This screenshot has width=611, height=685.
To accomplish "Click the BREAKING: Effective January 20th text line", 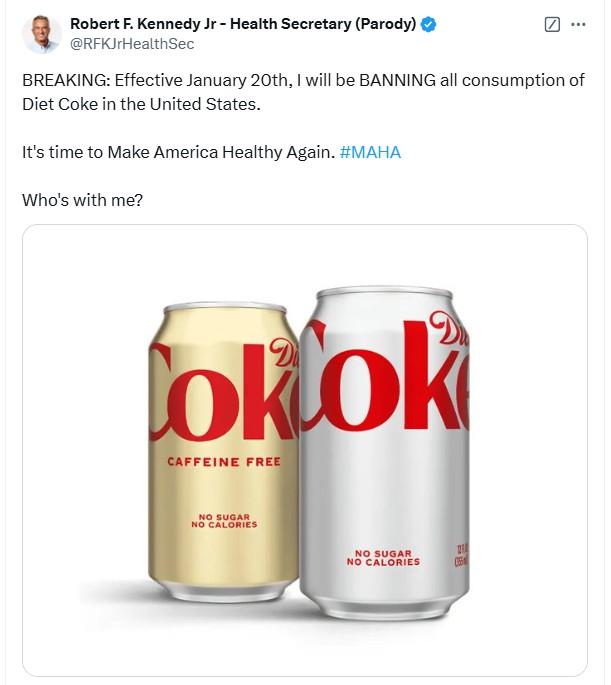I will point(303,80).
